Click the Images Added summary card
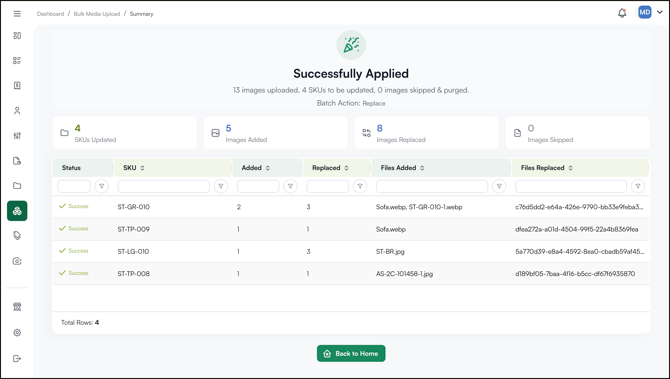 tap(276, 133)
